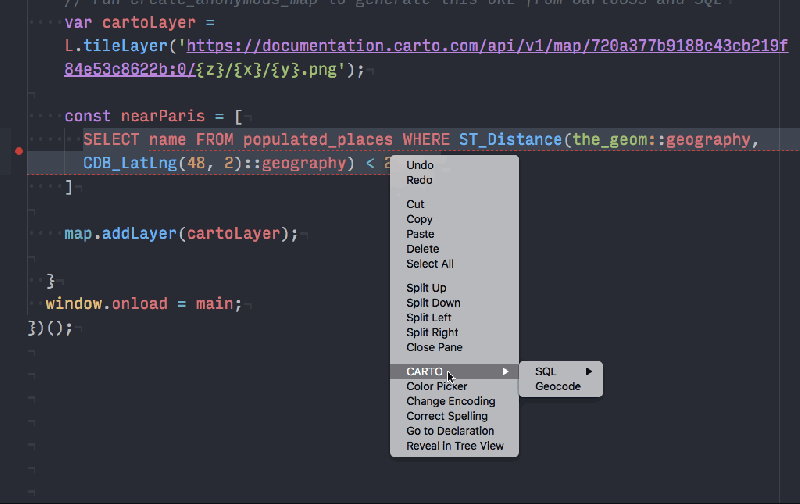
Task: Click the red breakpoint dot in the gutter
Action: [19, 151]
